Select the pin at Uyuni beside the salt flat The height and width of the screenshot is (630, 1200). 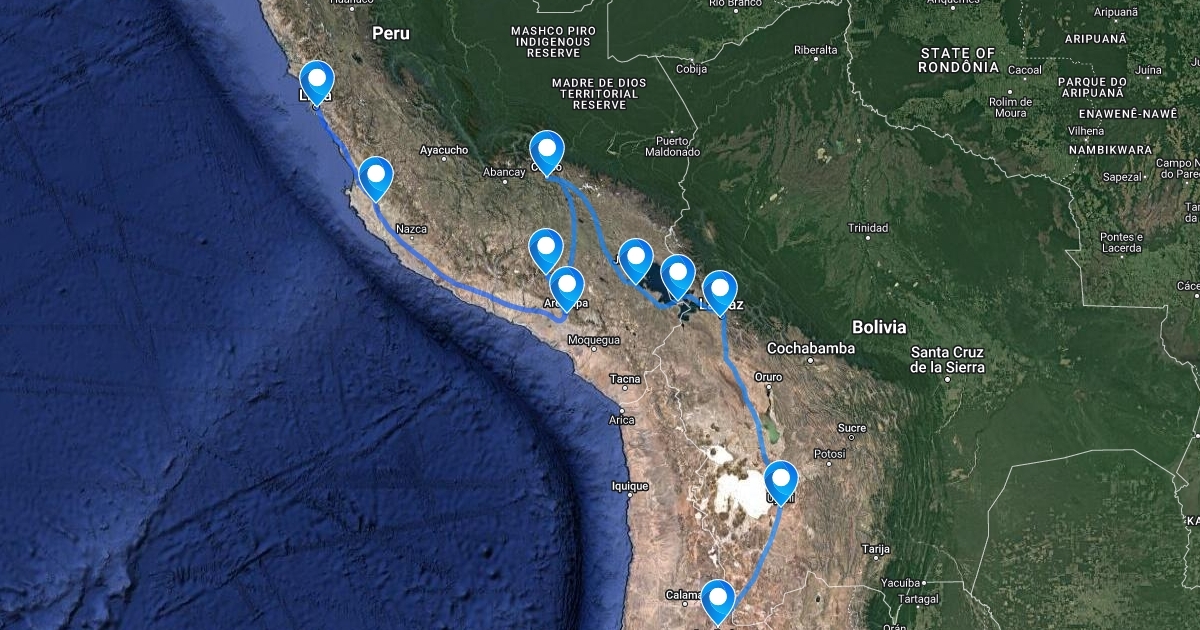coord(780,480)
